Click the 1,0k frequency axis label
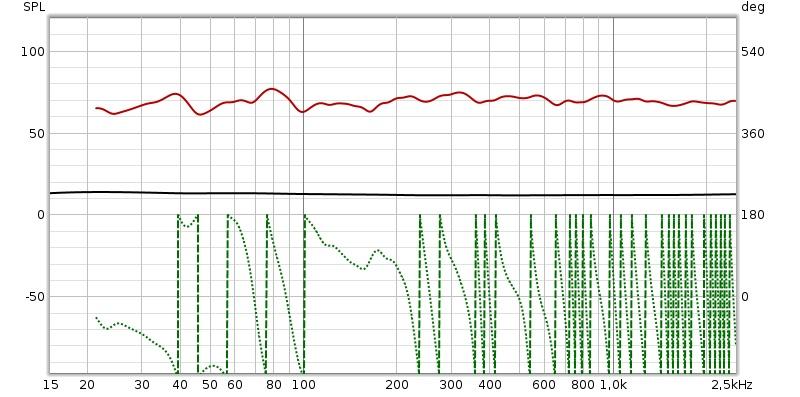The width and height of the screenshot is (800, 397). click(613, 384)
